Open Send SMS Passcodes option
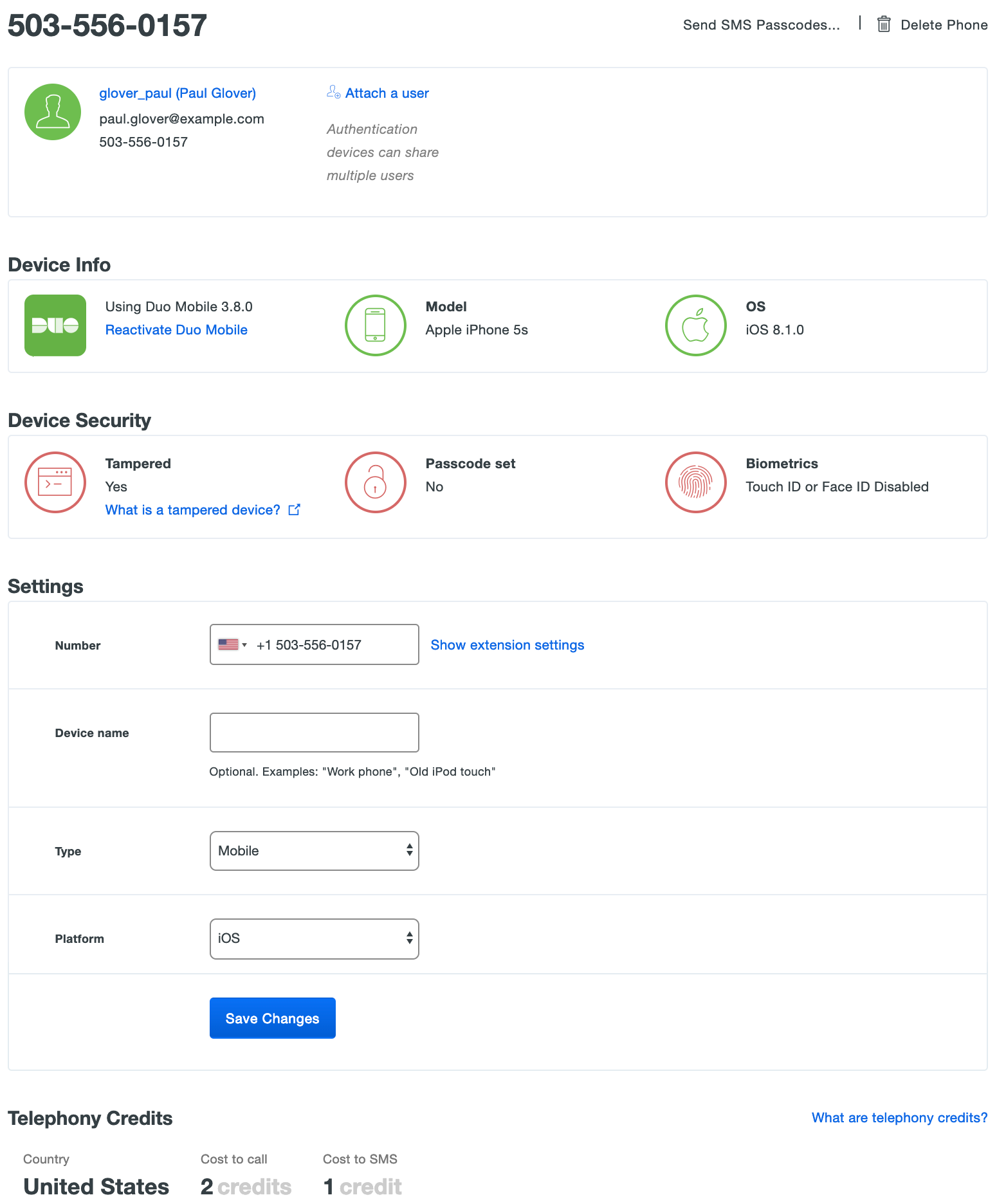The height and width of the screenshot is (1204, 997). point(761,25)
